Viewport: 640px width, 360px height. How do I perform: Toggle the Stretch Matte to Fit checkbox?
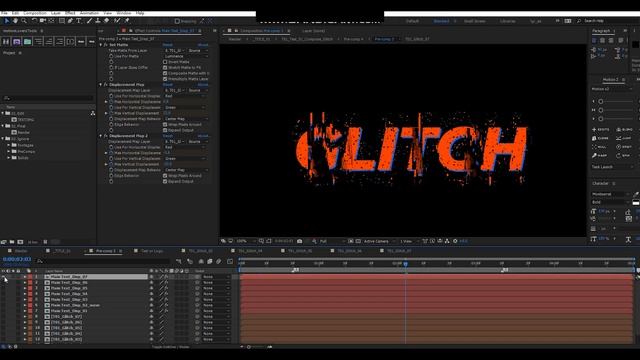[x=165, y=68]
